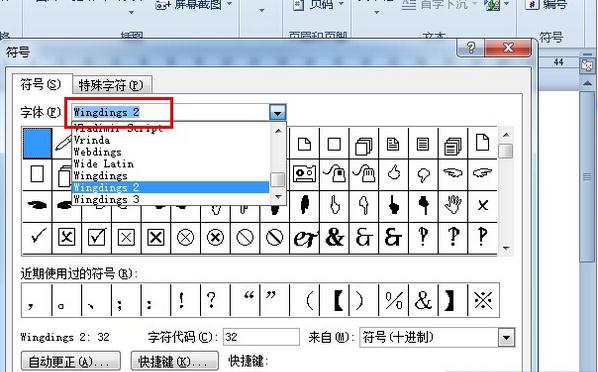The width and height of the screenshot is (598, 372).
Task: Select the open palm hand symbol
Action: (x=453, y=206)
